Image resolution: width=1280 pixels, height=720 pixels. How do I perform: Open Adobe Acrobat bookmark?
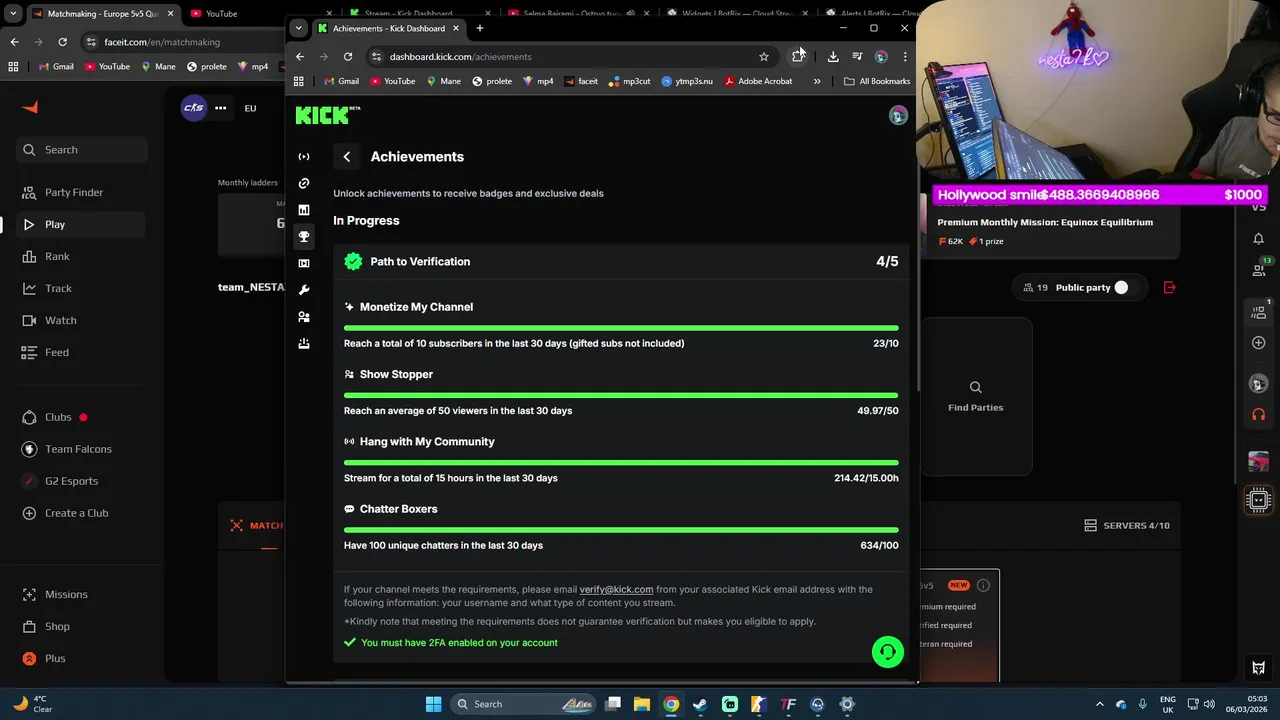(x=758, y=81)
